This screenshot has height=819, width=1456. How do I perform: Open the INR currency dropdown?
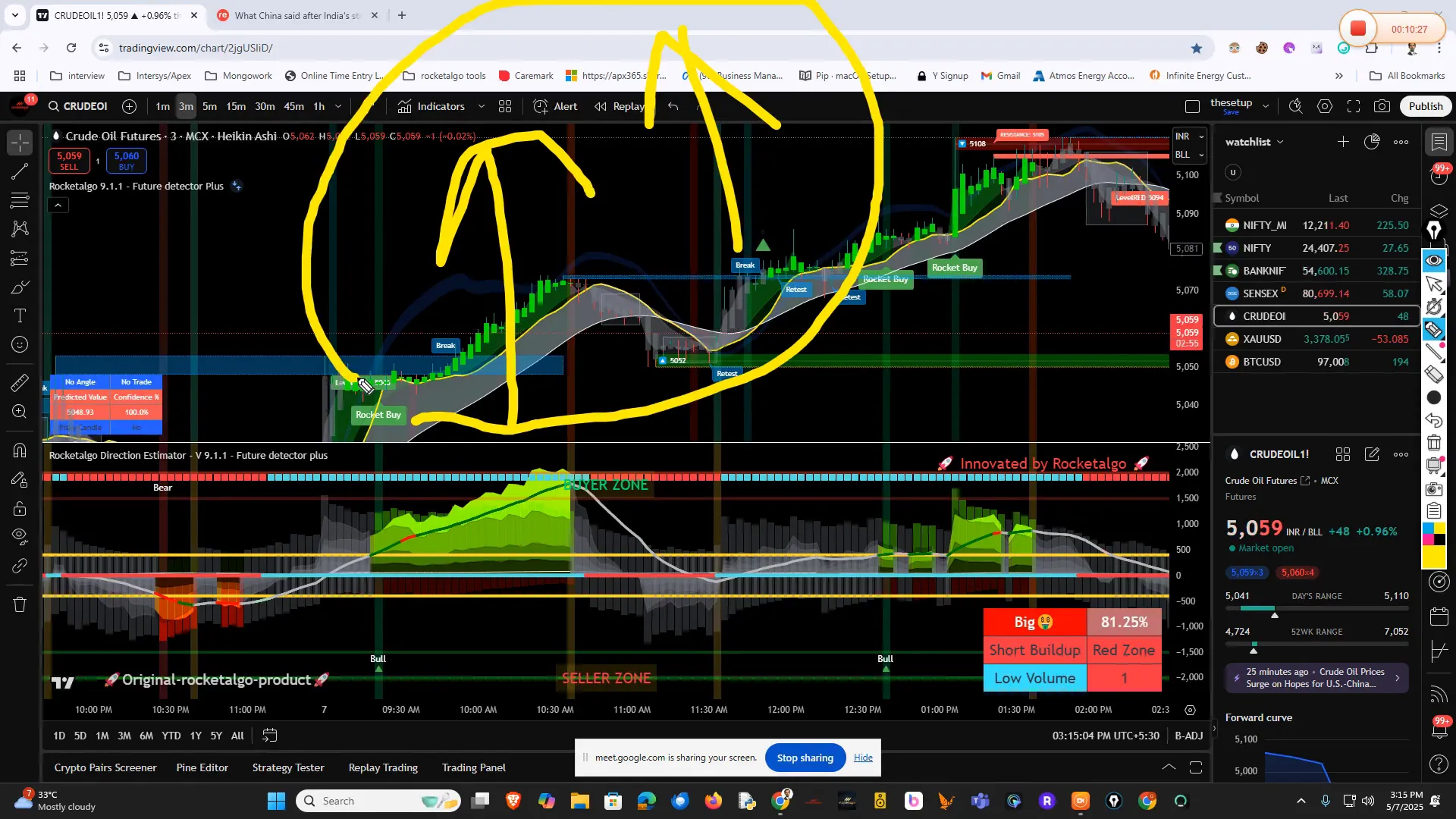point(1189,136)
